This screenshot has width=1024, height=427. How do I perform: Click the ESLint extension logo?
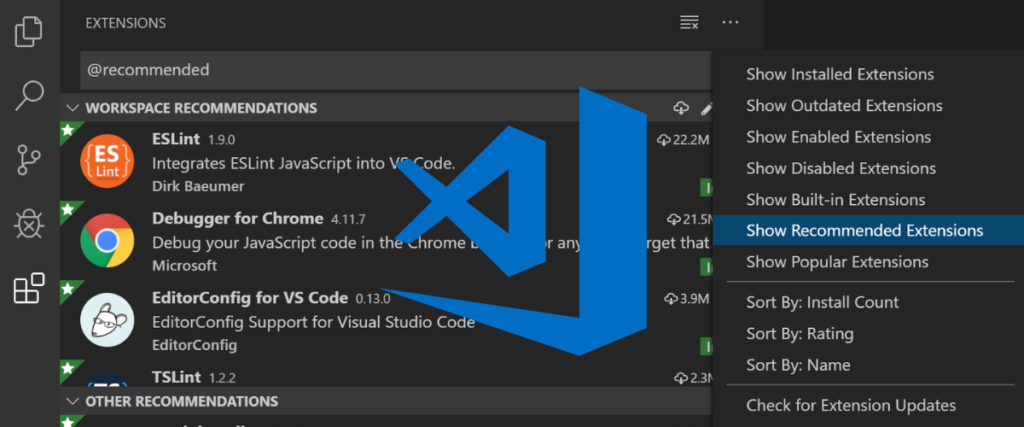point(107,161)
